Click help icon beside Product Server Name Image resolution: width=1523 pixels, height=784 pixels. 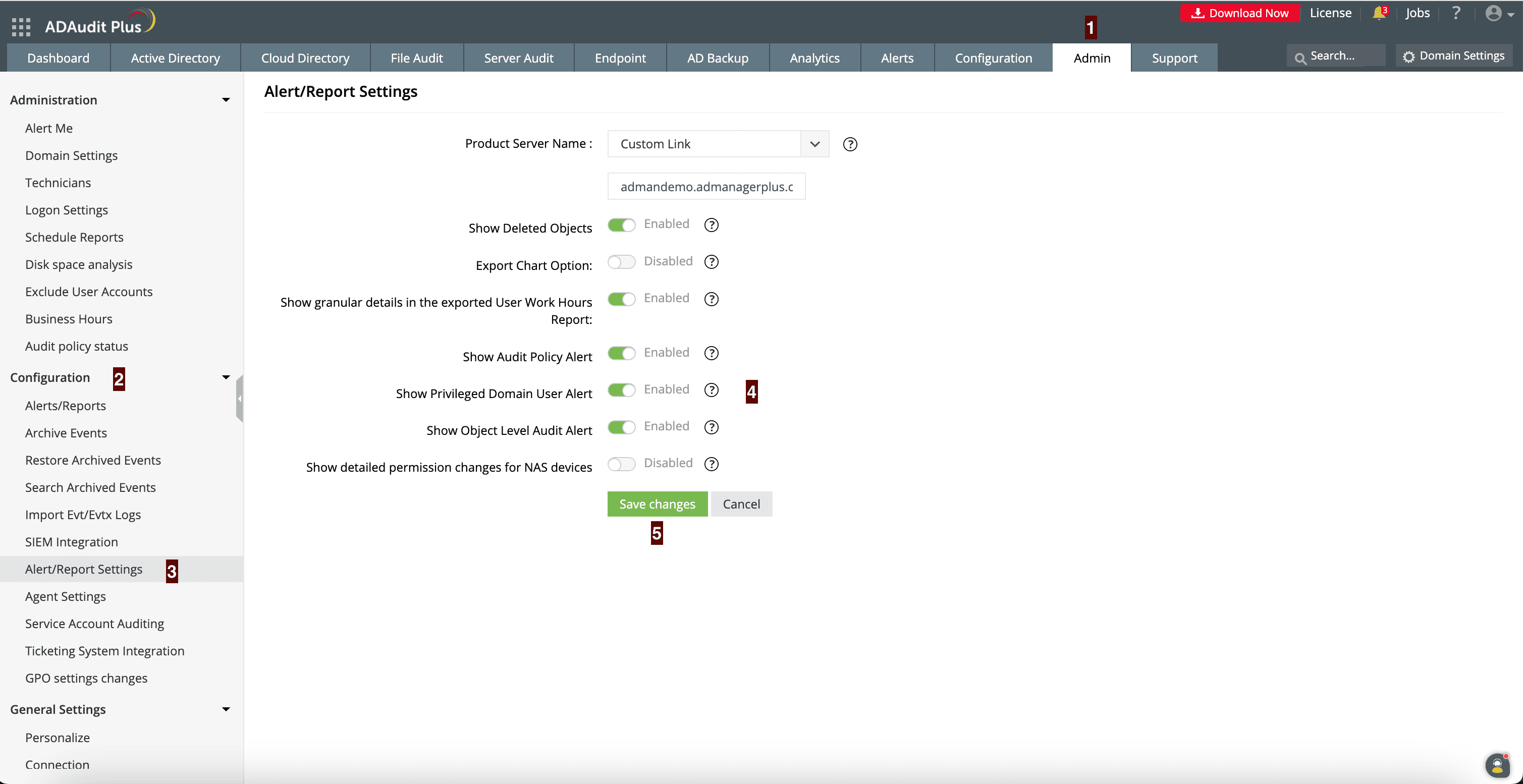pyautogui.click(x=850, y=144)
